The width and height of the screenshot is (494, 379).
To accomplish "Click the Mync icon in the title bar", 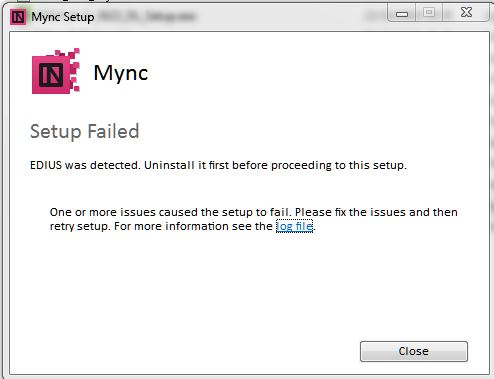I will coord(18,16).
